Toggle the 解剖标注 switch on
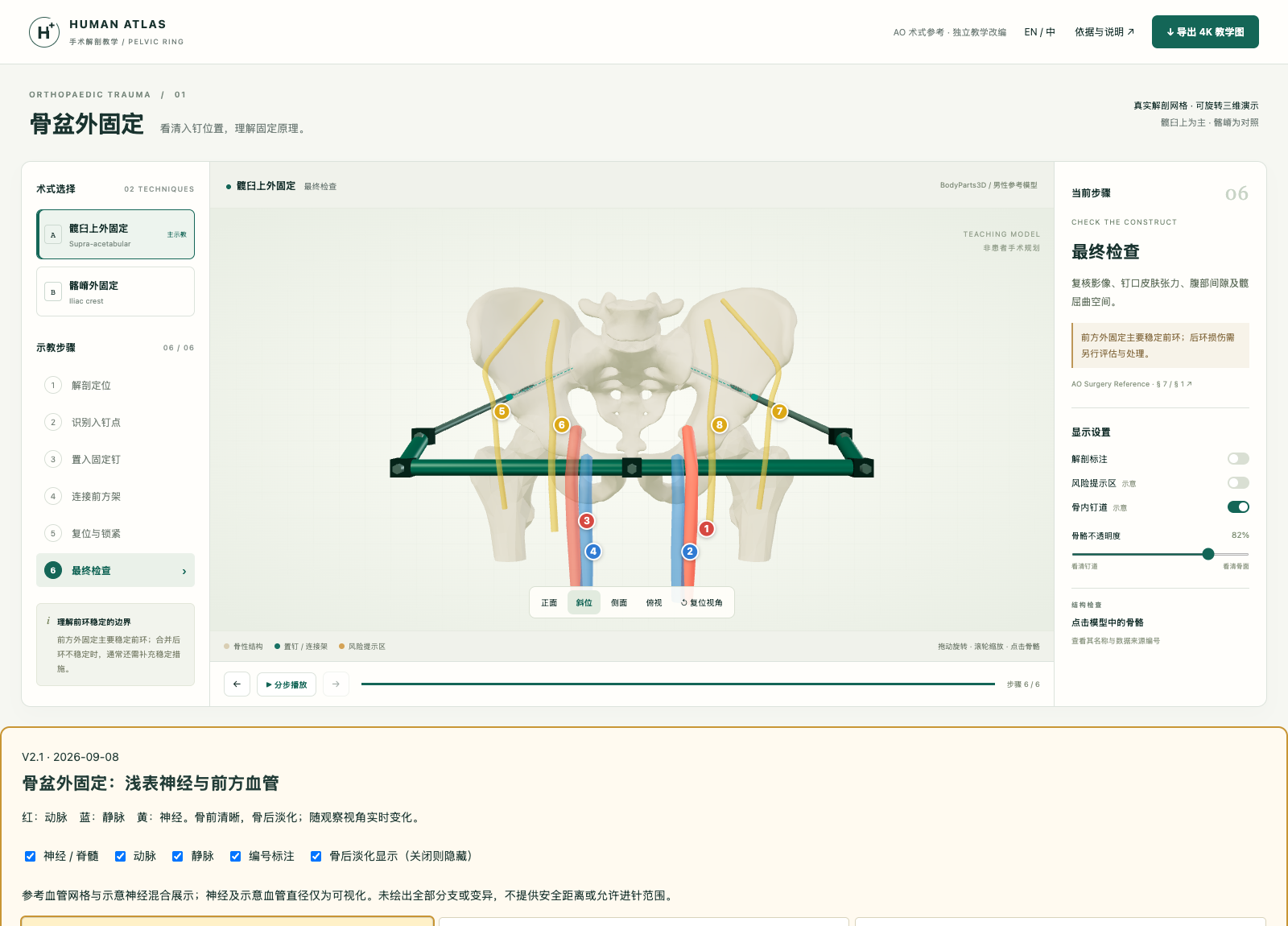1288x926 pixels. (1238, 459)
